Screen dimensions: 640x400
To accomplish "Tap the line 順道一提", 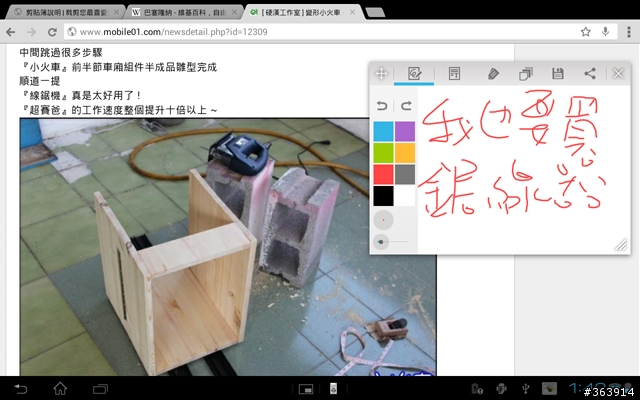I will 40,81.
